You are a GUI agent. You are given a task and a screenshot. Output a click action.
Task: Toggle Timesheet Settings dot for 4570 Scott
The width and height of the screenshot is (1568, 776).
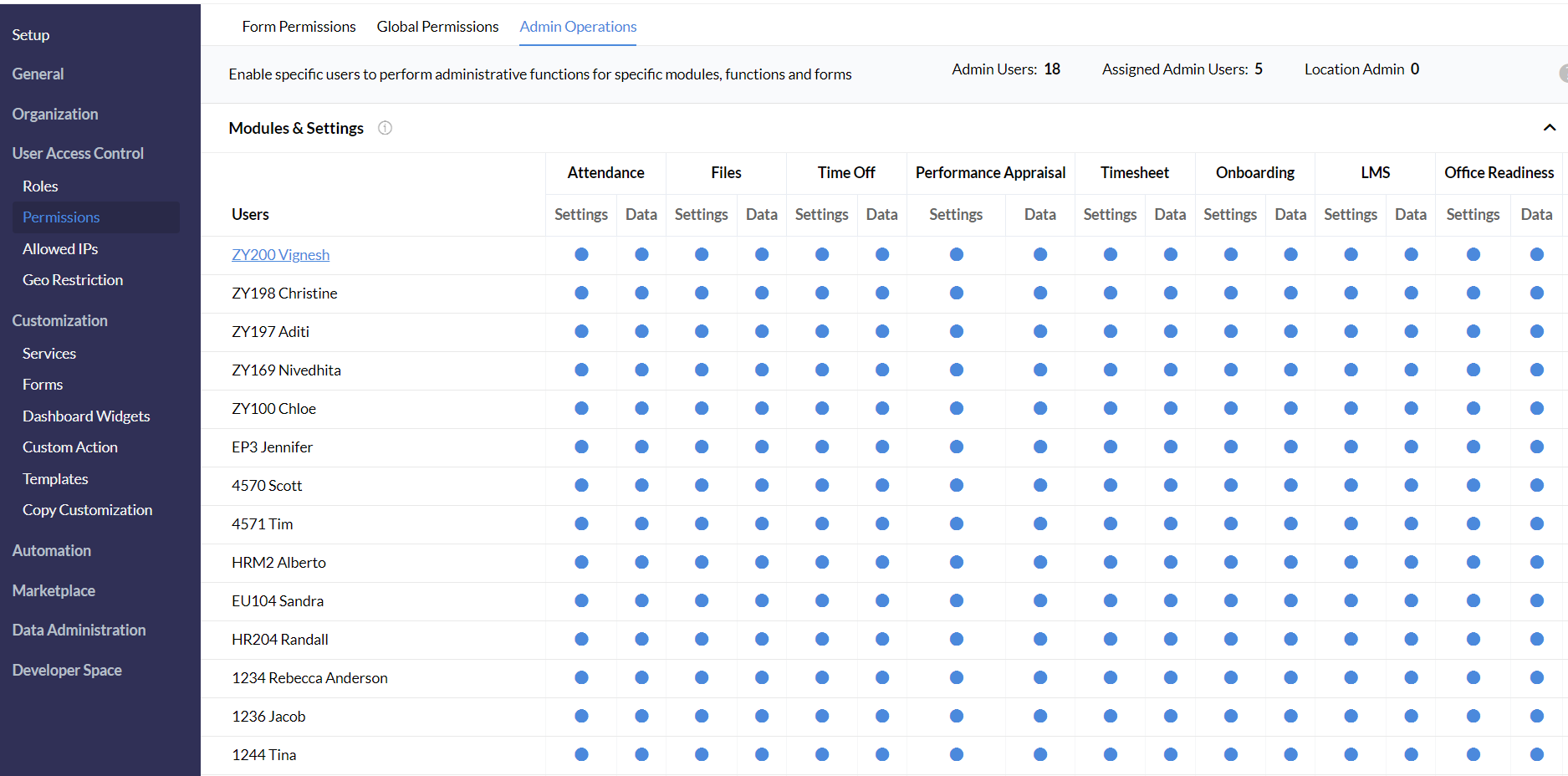(x=1111, y=486)
